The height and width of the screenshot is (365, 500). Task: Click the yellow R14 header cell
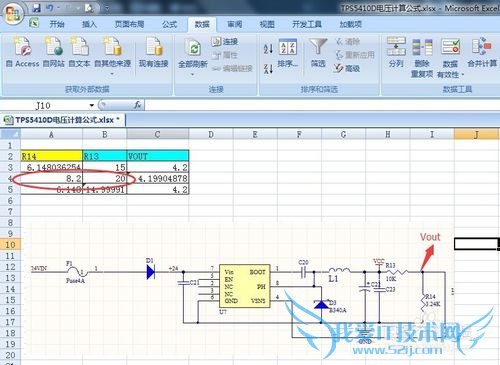pyautogui.click(x=51, y=156)
